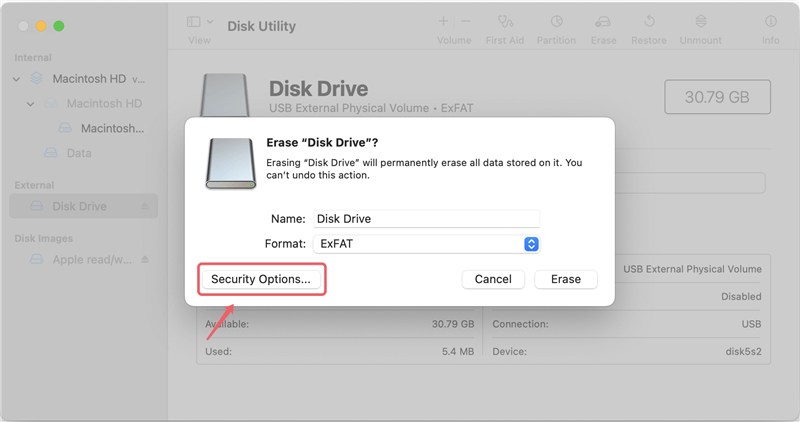Screen dimensions: 800x422
Task: Click the Erase toolbar icon
Action: [603, 21]
